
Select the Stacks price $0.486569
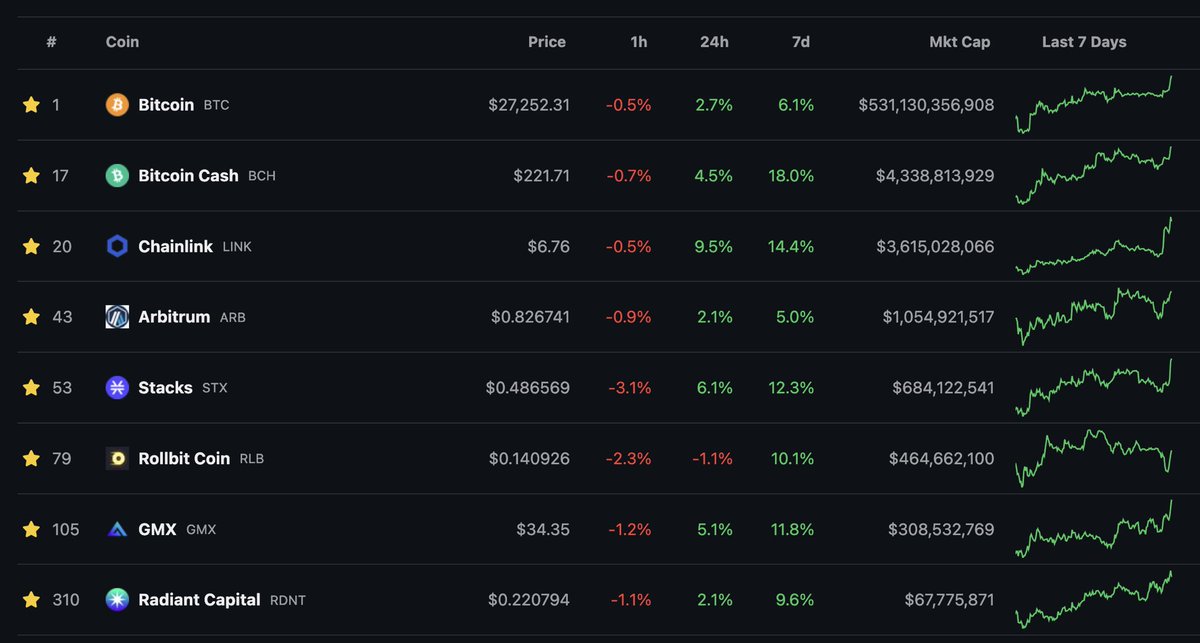click(x=528, y=387)
